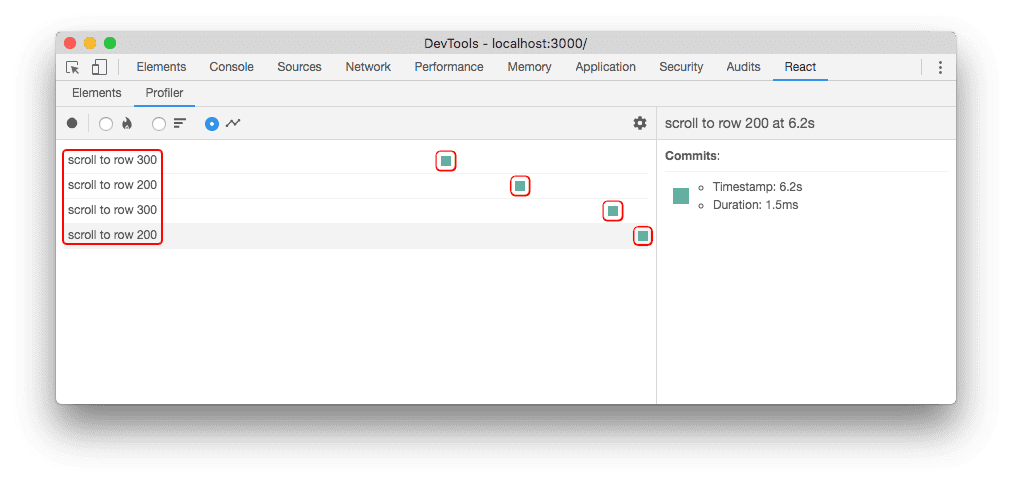1012x484 pixels.
Task: Select the ranked chart radio button
Action: (x=159, y=124)
